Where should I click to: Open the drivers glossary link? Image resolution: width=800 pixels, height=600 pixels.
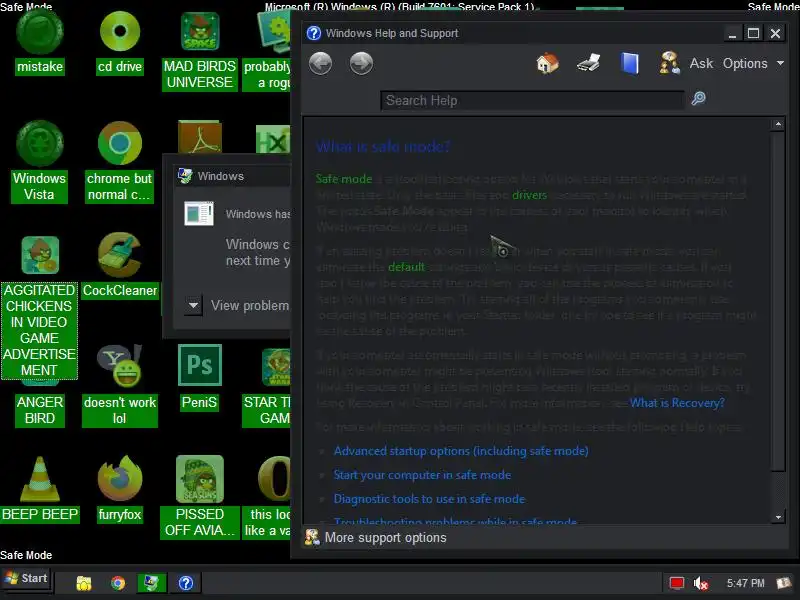pos(529,195)
